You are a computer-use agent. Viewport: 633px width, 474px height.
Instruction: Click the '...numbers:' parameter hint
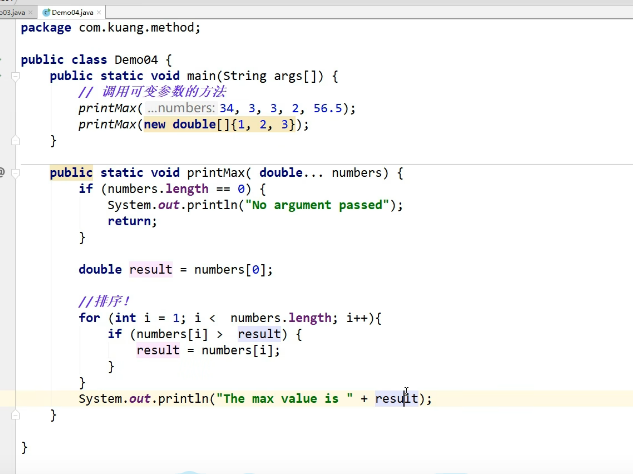pyautogui.click(x=180, y=108)
